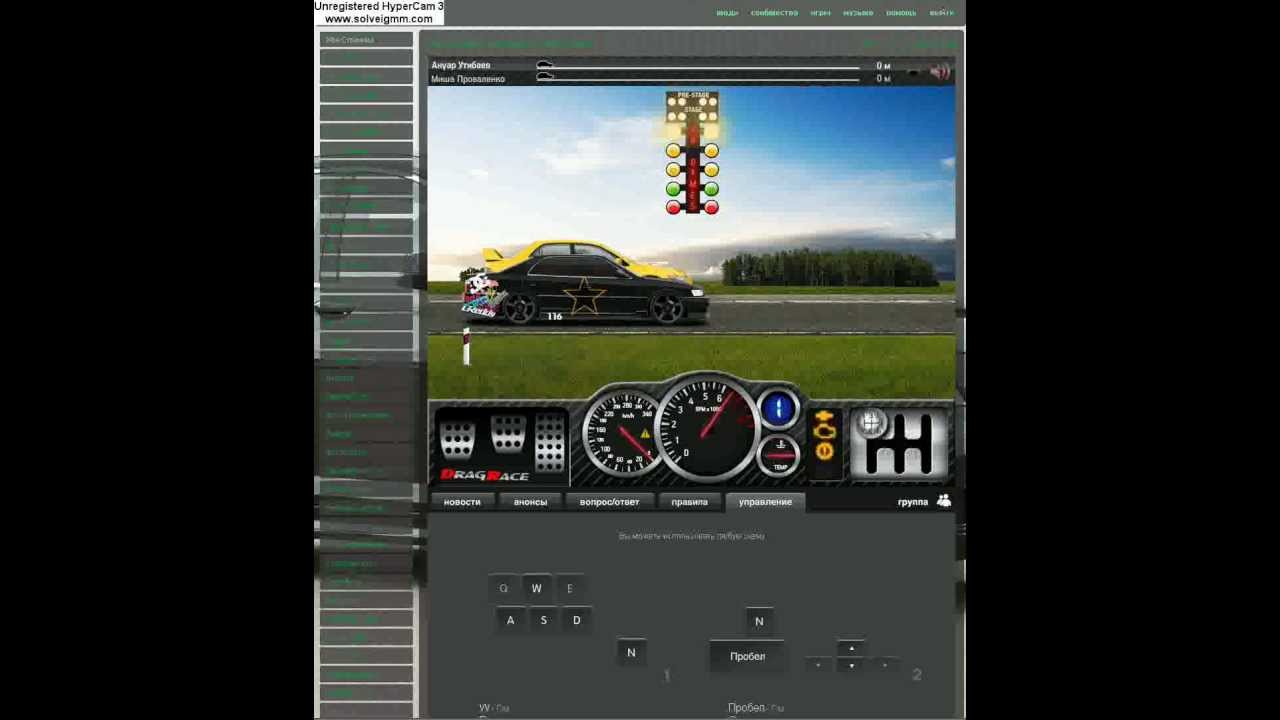1280x720 pixels.
Task: Click the D key icon
Action: tap(576, 620)
